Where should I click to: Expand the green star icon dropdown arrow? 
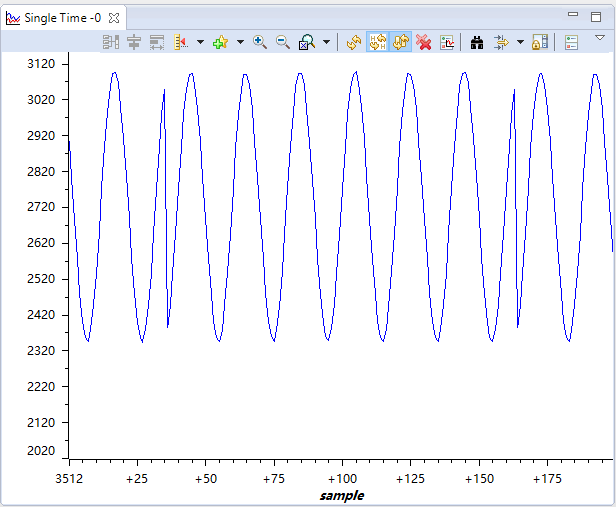[x=240, y=42]
